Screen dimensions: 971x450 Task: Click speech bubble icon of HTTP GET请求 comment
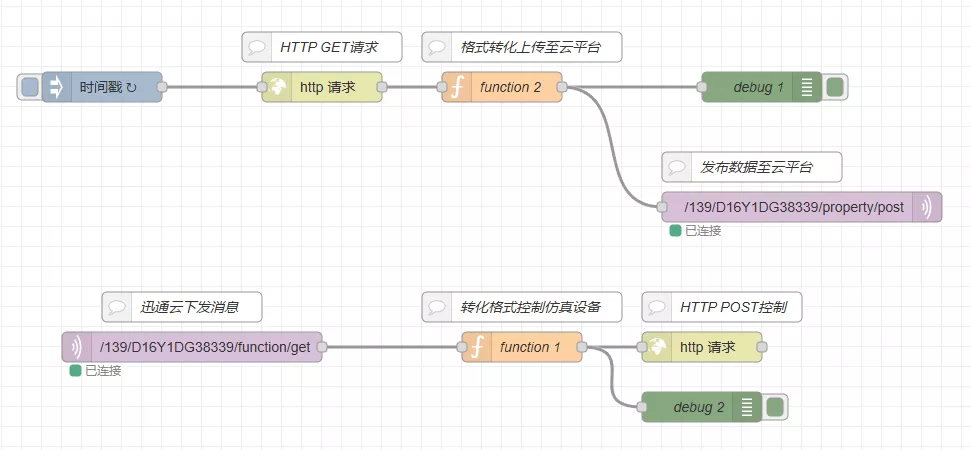(257, 47)
